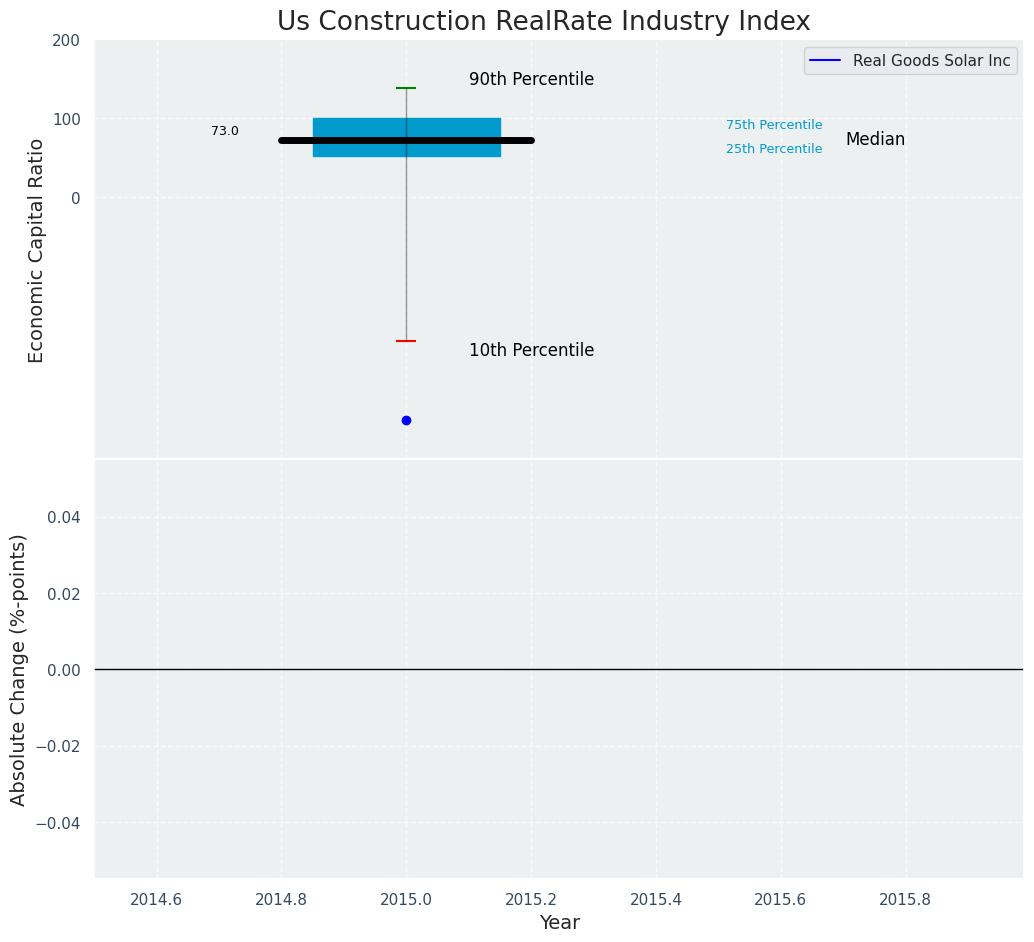Click the Year x-axis label
Screen dimensions: 1034x942
[559, 922]
